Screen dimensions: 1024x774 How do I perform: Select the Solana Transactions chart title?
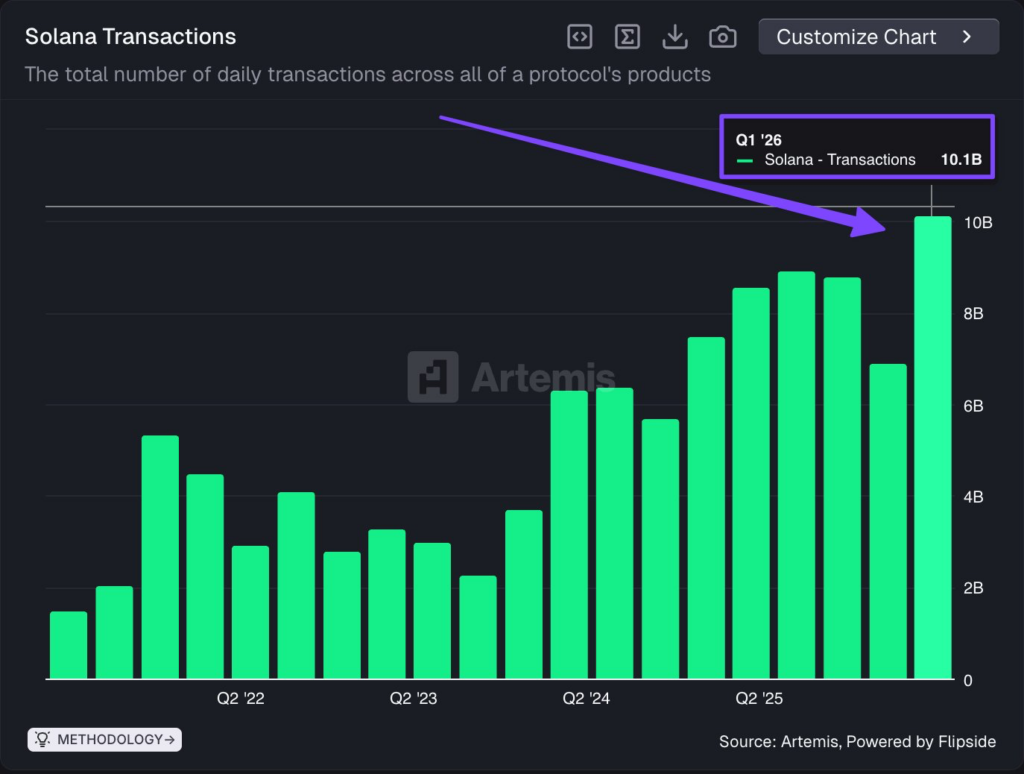click(x=130, y=36)
